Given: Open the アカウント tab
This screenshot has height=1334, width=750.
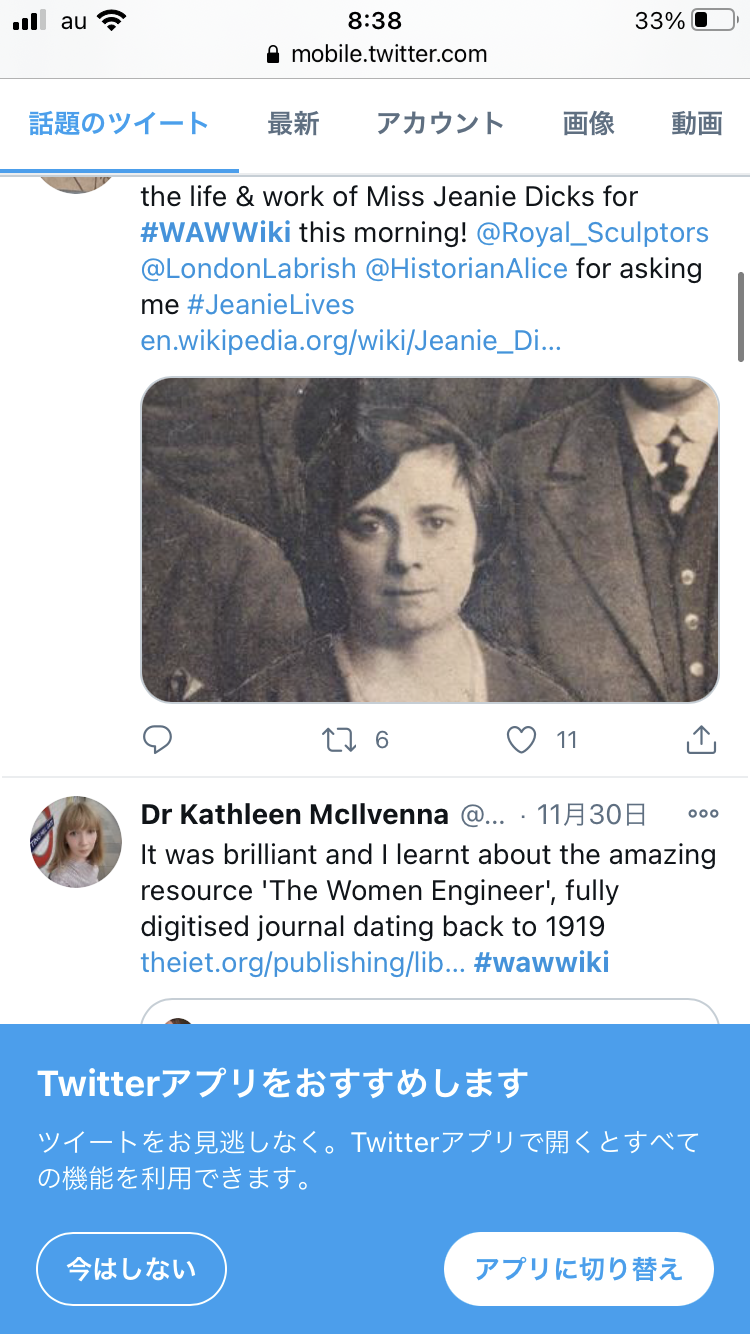Looking at the screenshot, I should pyautogui.click(x=440, y=124).
